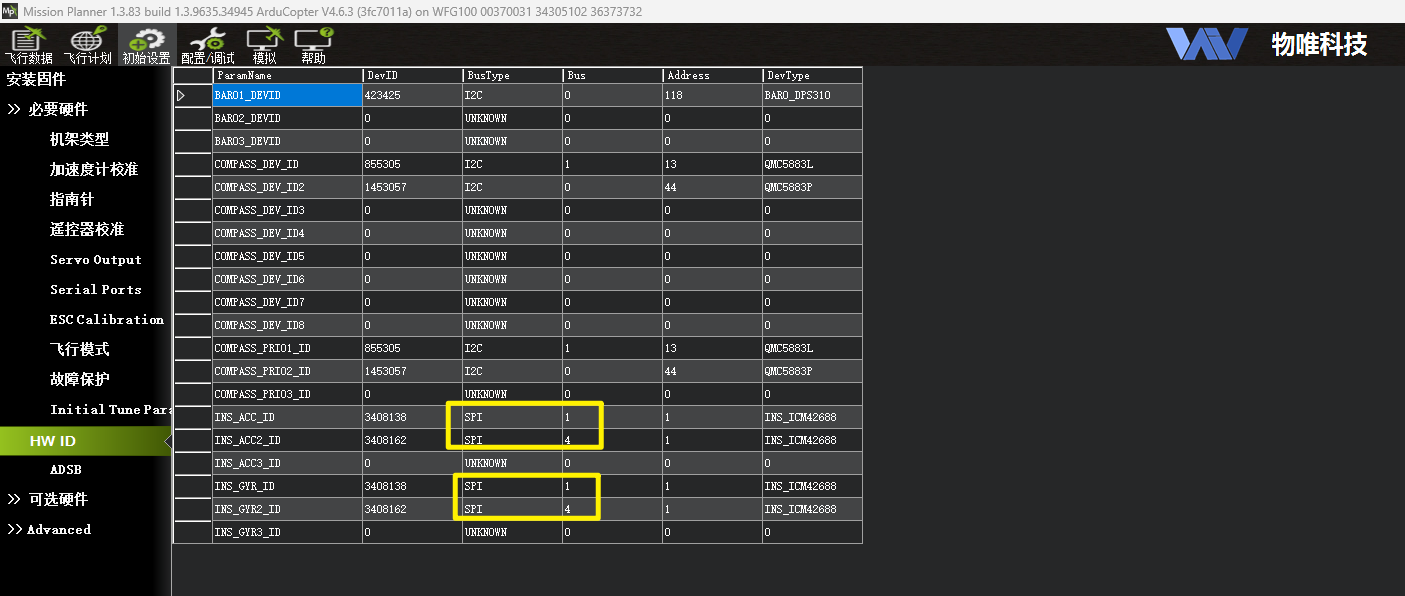The height and width of the screenshot is (596, 1405).
Task: Open Initial Tune Parameters page
Action: click(x=111, y=409)
